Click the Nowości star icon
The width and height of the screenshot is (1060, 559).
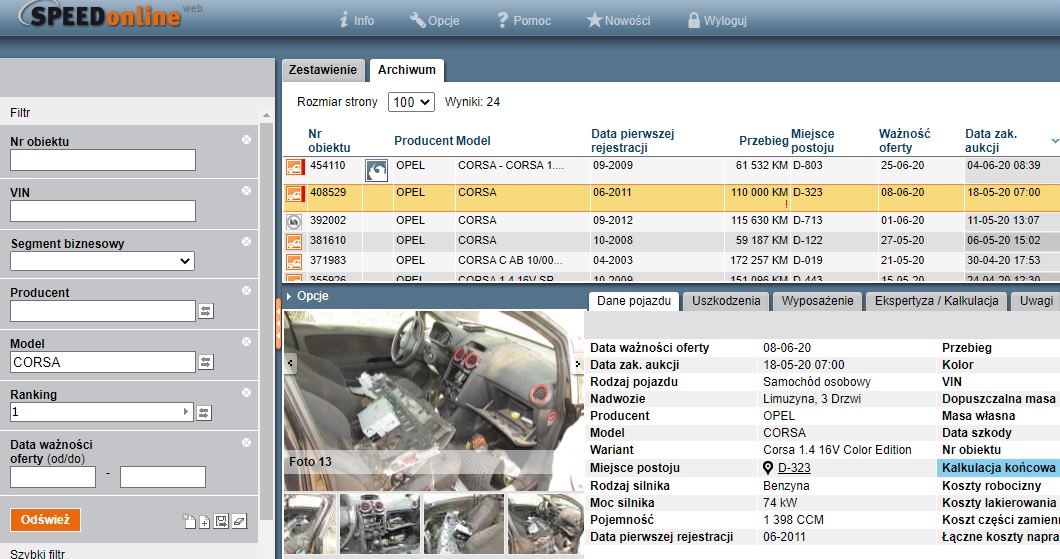pos(594,20)
